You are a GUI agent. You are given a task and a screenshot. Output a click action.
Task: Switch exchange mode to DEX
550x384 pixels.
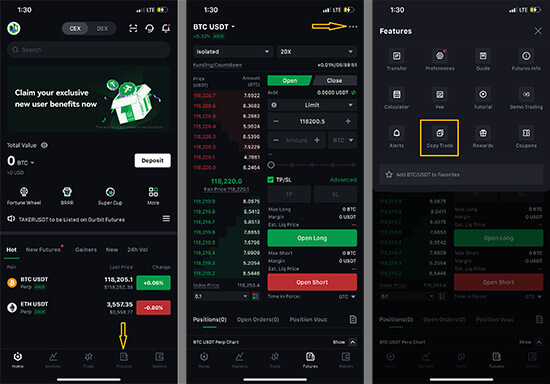(102, 28)
